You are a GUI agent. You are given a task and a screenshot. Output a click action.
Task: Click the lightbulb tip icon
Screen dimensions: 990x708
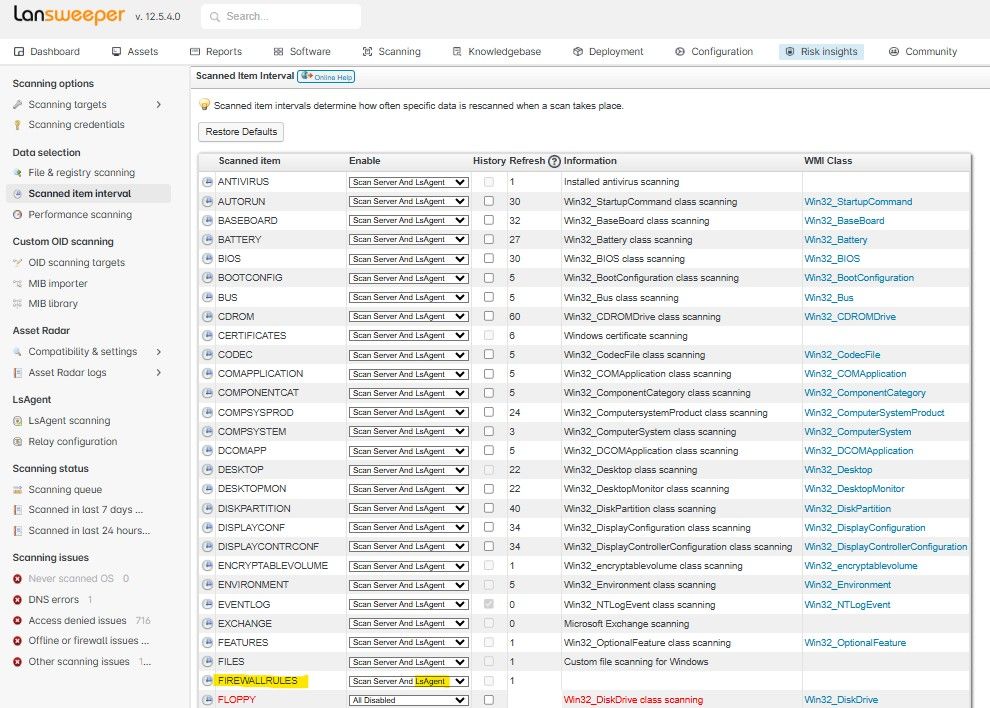coord(204,105)
